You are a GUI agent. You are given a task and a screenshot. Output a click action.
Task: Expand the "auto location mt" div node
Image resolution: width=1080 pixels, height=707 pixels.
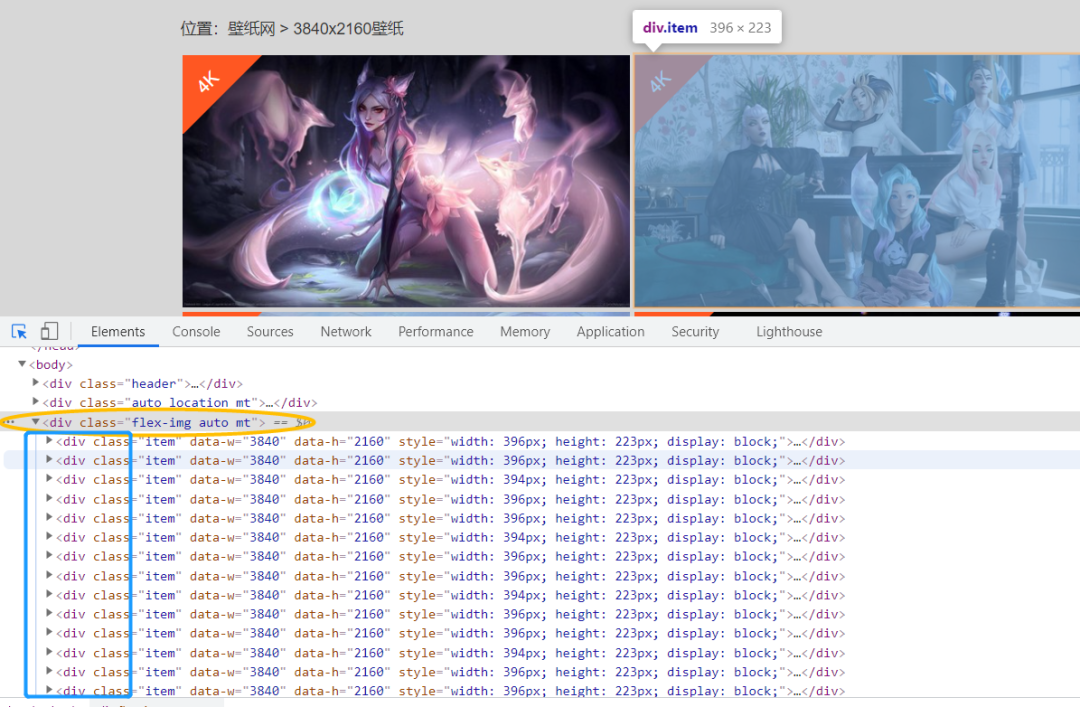pyautogui.click(x=36, y=401)
